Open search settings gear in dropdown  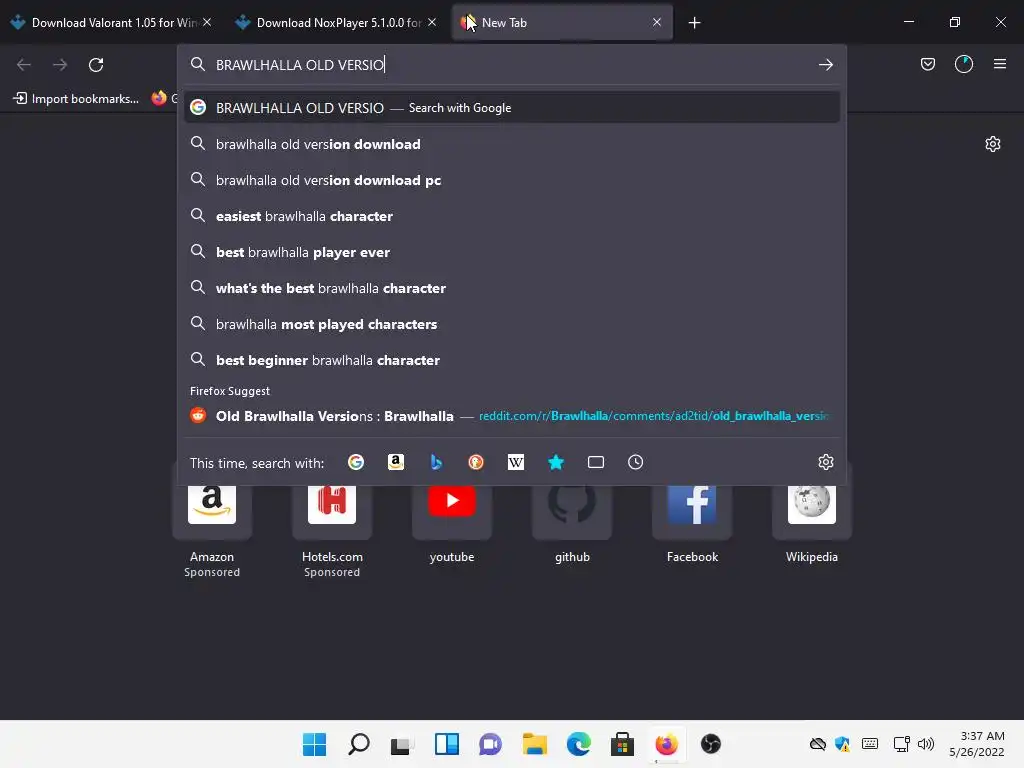pos(825,462)
